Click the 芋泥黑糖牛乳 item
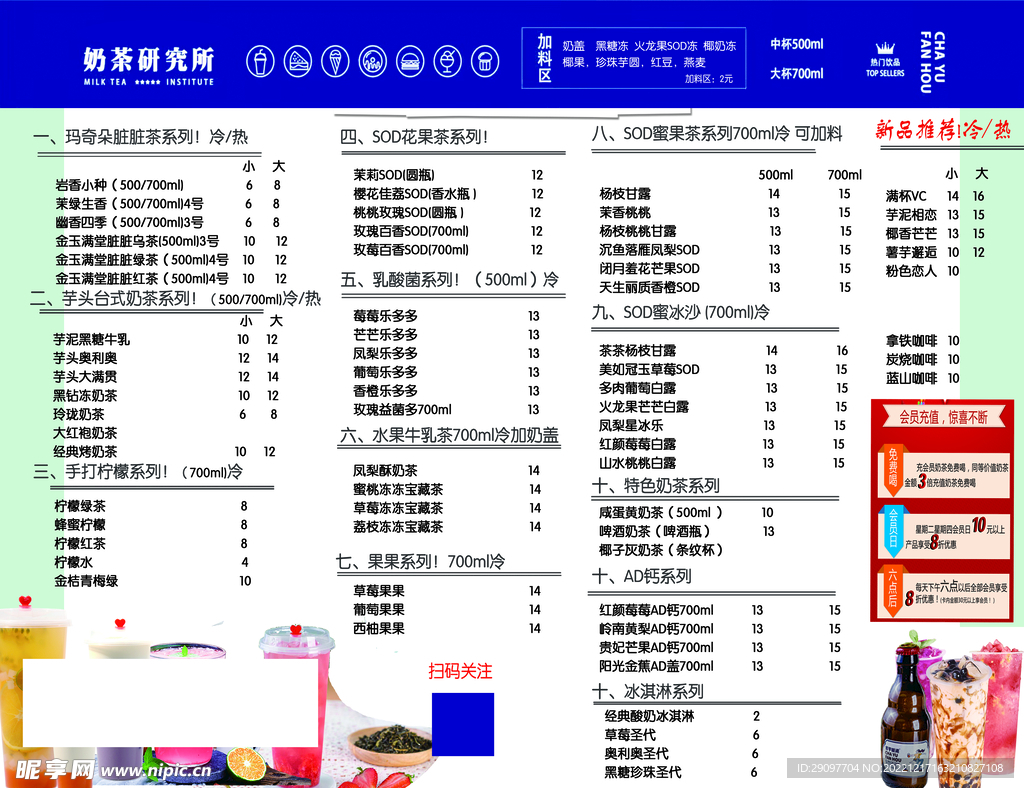1024x788 pixels. tap(91, 340)
